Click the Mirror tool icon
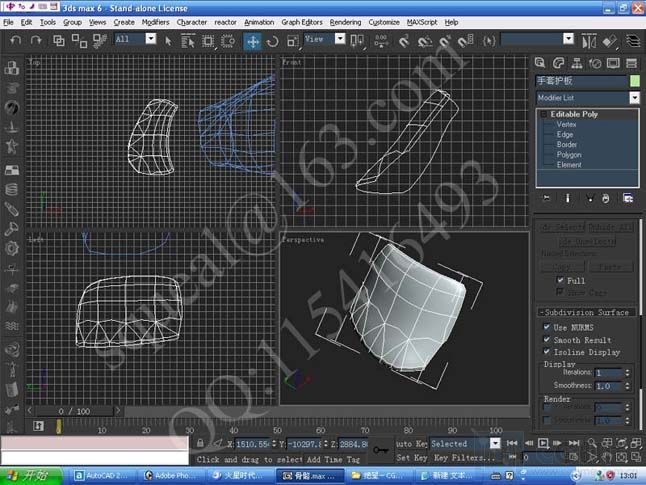 589,41
